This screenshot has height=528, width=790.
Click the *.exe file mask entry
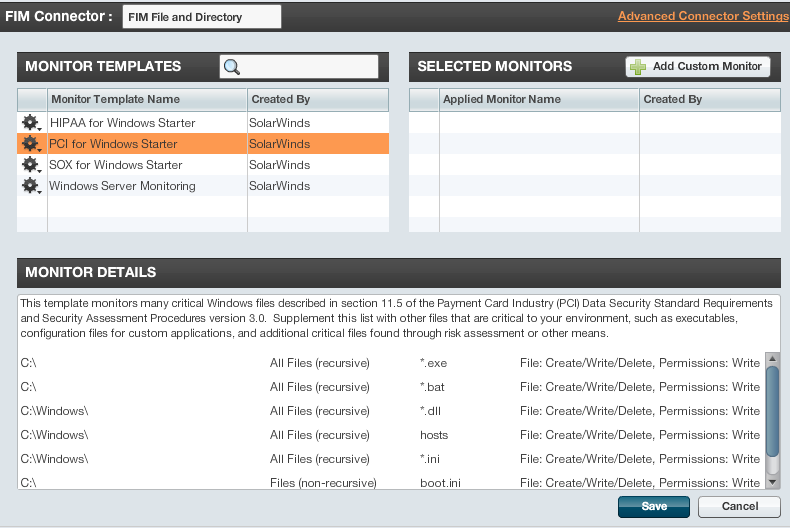[x=433, y=363]
